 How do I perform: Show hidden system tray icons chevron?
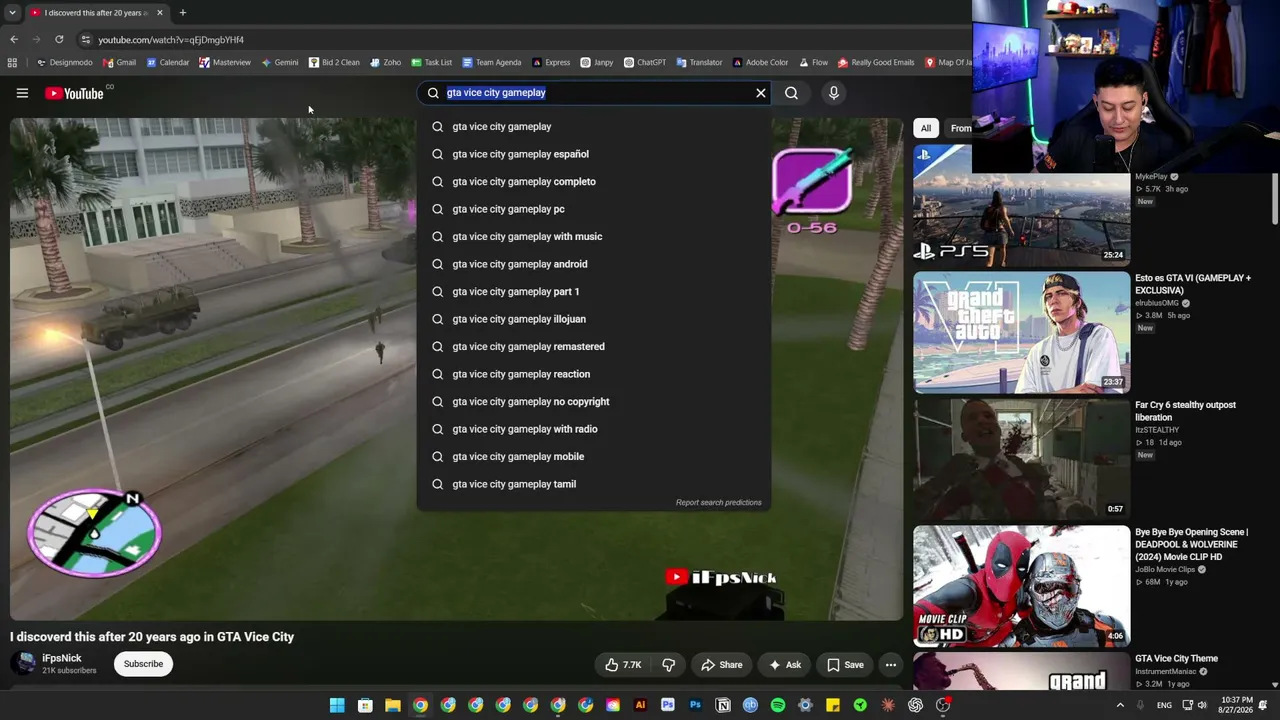(1120, 705)
